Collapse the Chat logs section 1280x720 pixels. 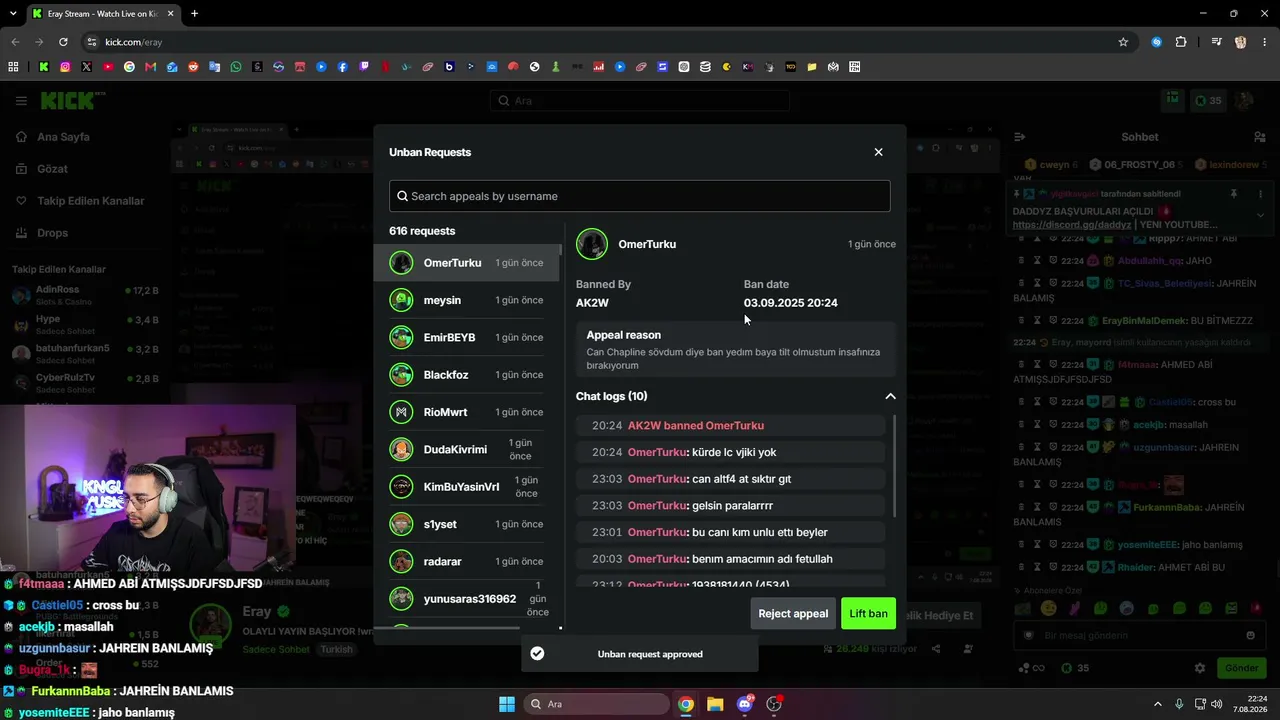point(890,396)
